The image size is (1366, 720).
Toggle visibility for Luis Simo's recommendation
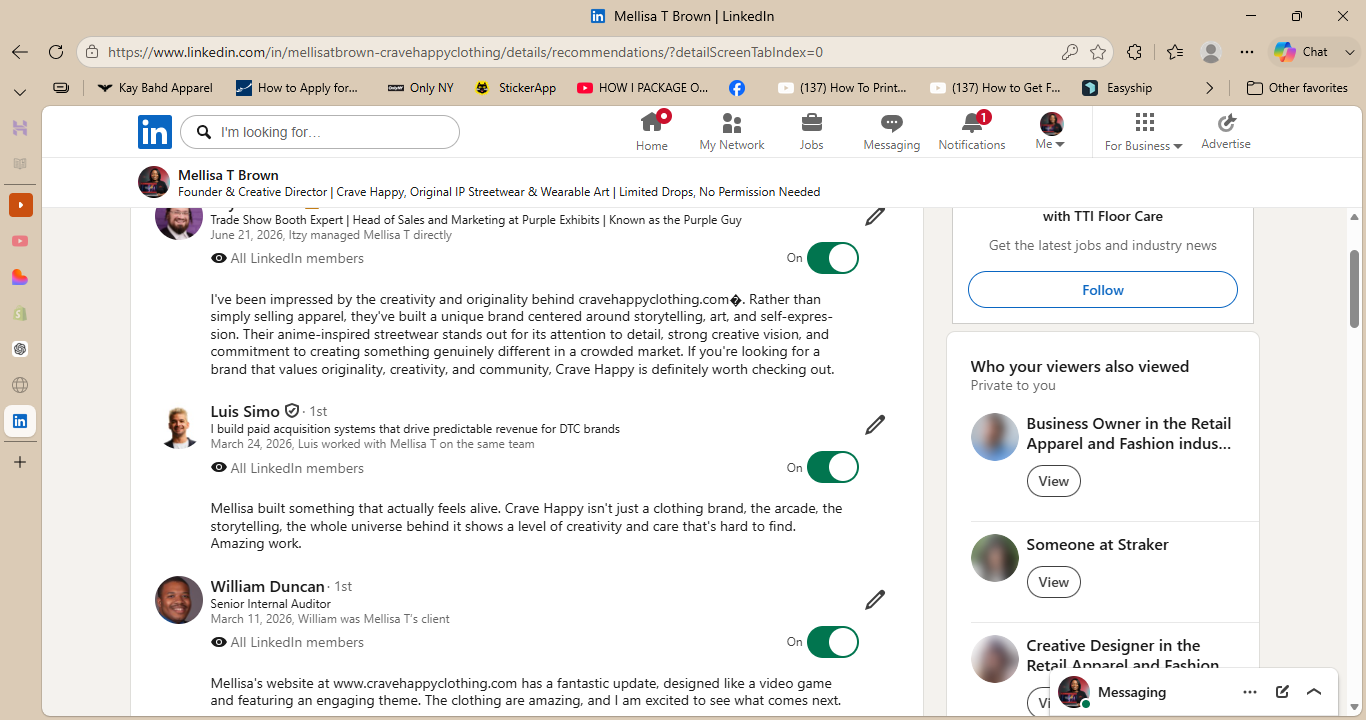pyautogui.click(x=833, y=467)
